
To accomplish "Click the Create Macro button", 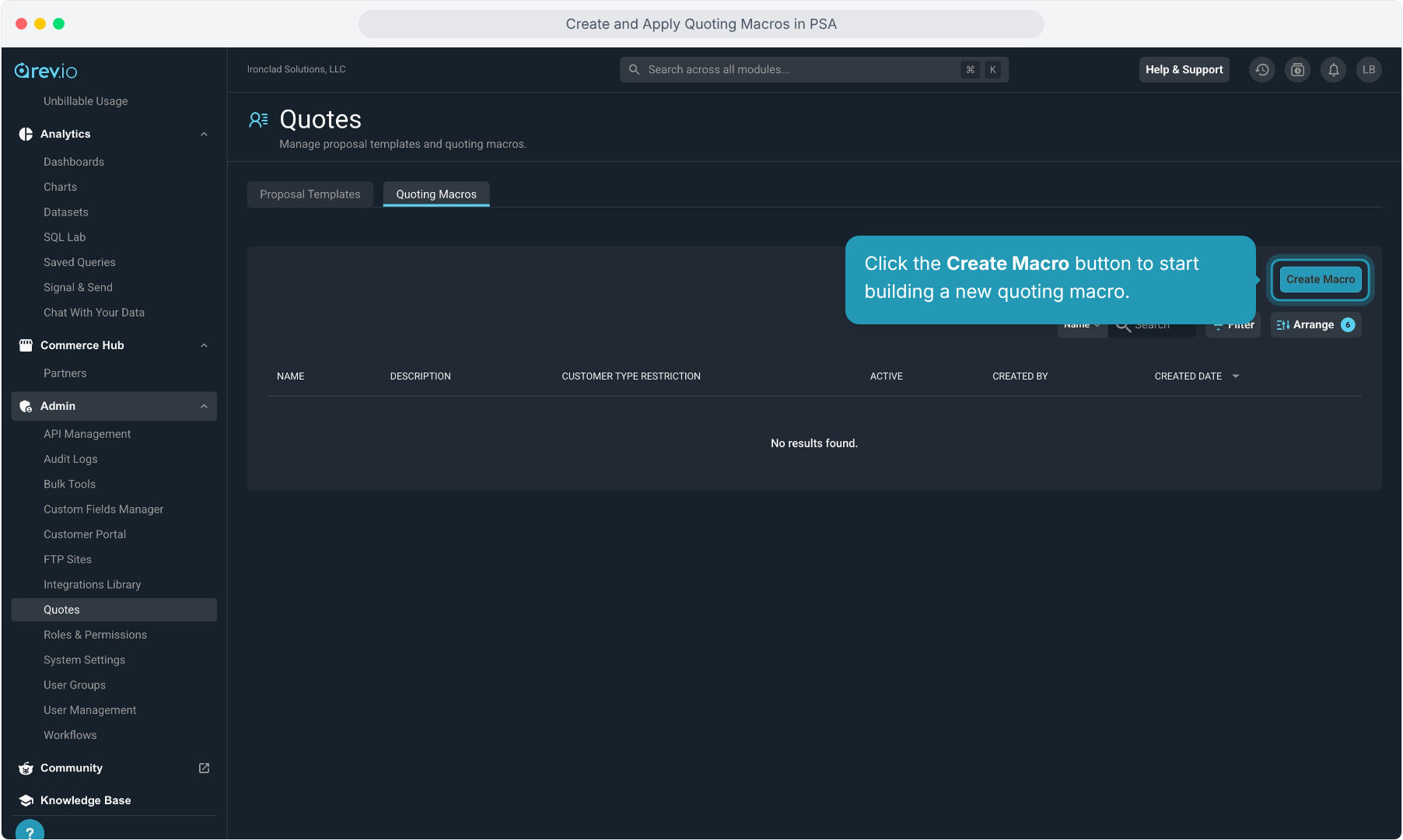I will coord(1321,280).
